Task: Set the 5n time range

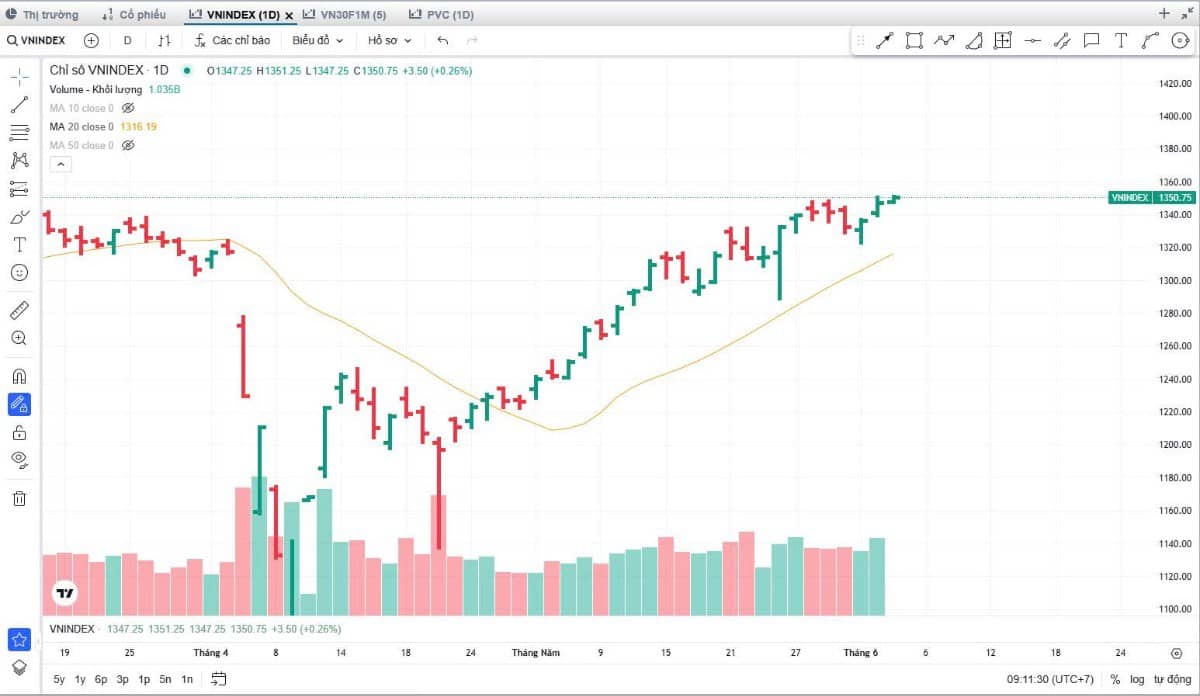Action: tap(165, 679)
